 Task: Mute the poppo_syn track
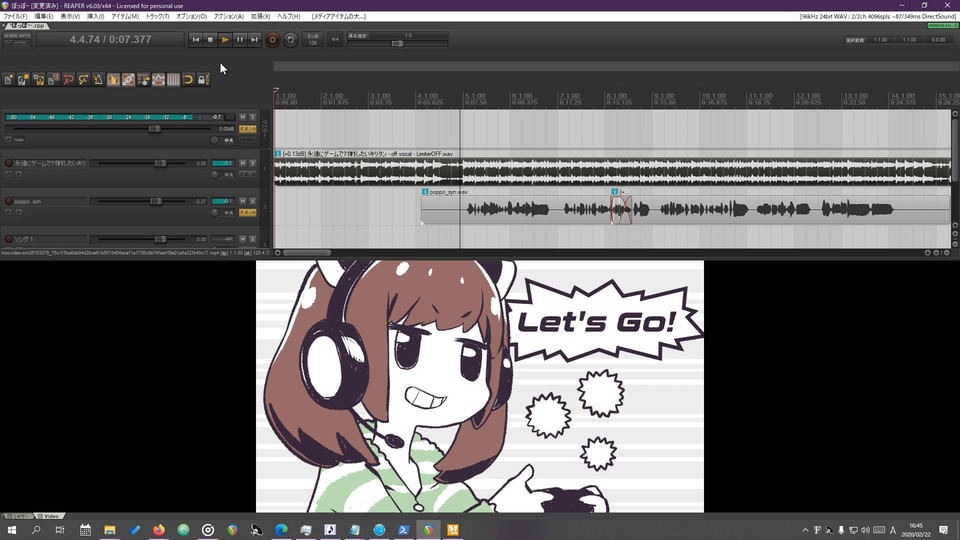click(242, 201)
